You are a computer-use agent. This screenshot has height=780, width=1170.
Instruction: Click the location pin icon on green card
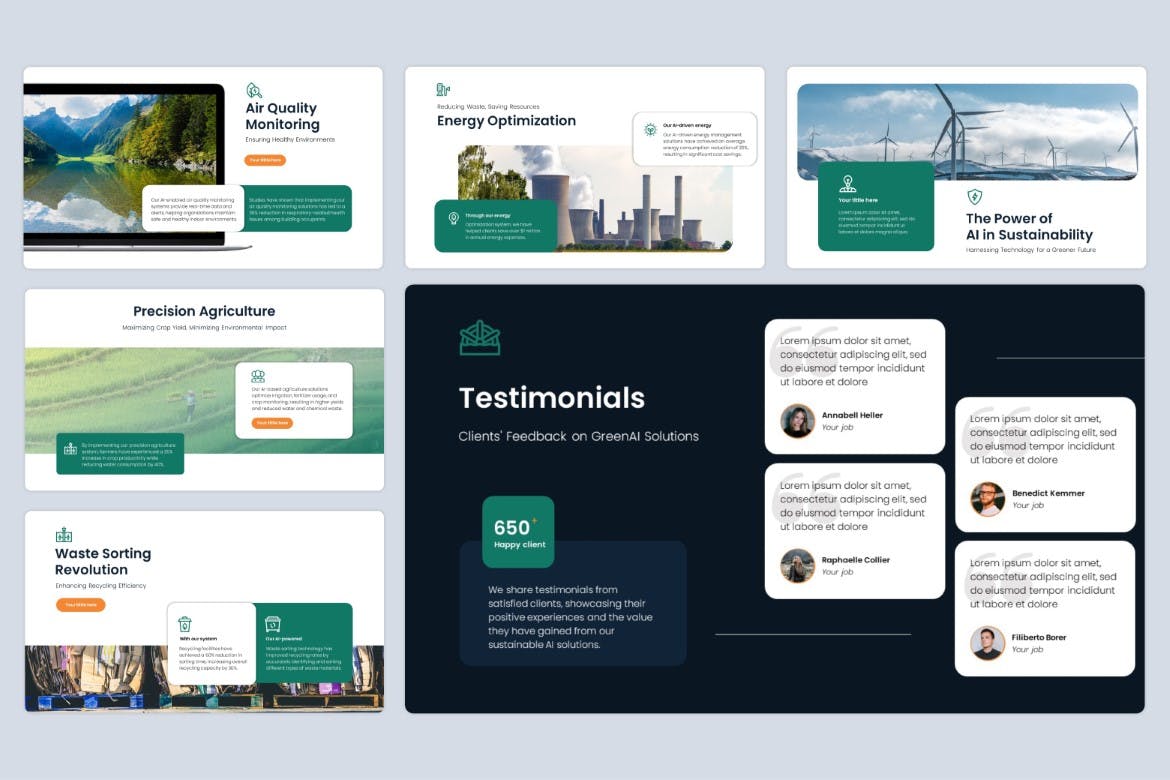848,183
